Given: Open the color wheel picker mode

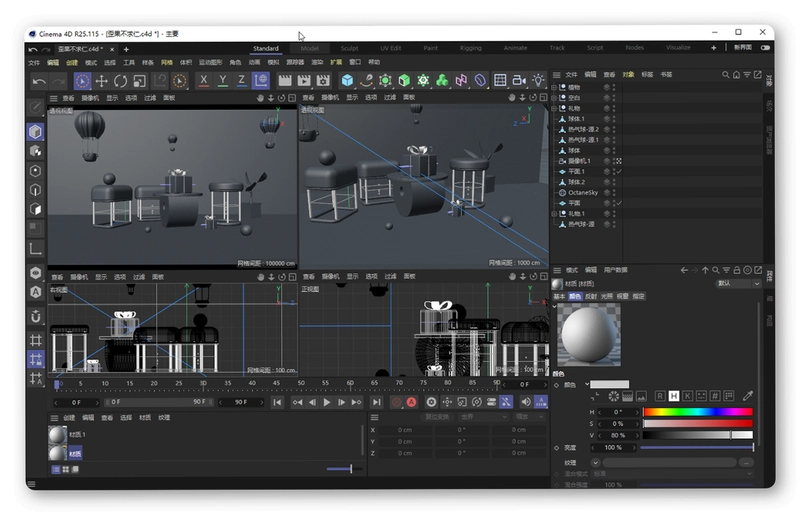Looking at the screenshot, I should [614, 396].
